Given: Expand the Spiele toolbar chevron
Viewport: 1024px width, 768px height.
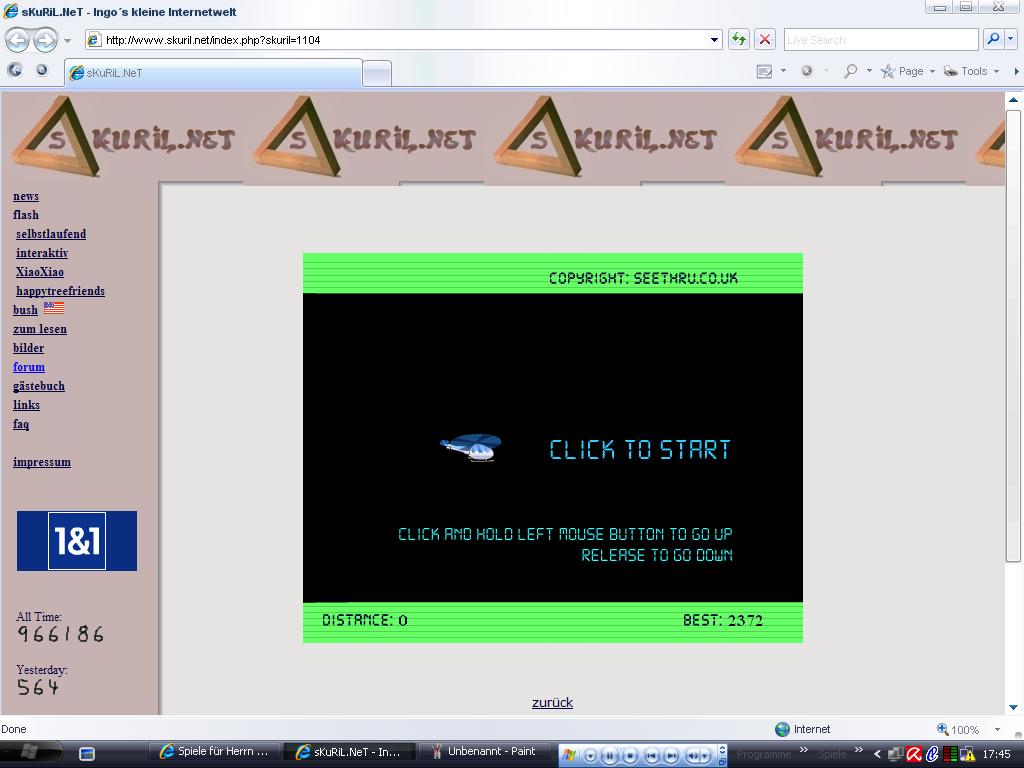Looking at the screenshot, I should tap(858, 750).
